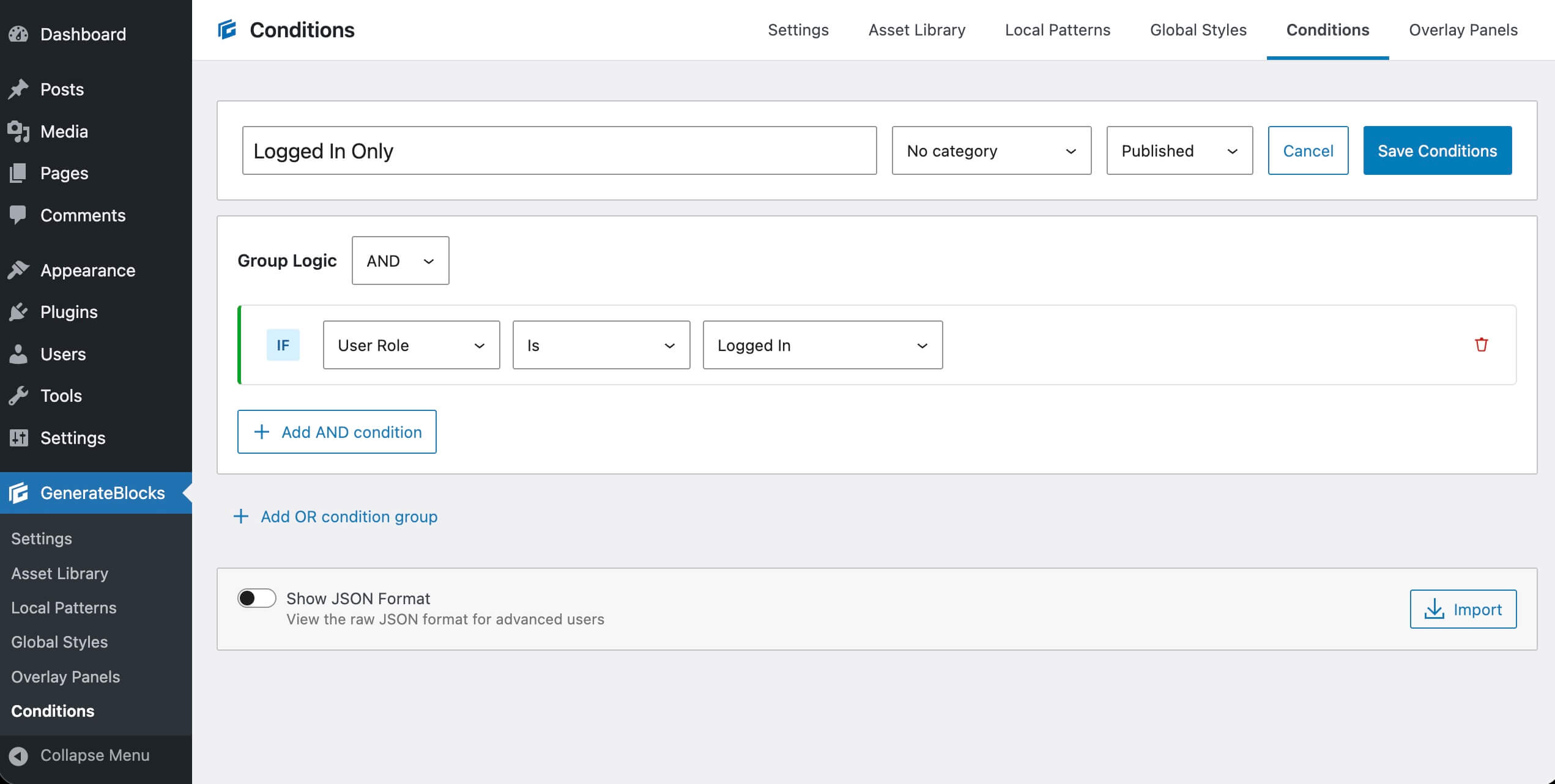Switch to the Global Styles tab
1555x784 pixels.
tap(1198, 30)
